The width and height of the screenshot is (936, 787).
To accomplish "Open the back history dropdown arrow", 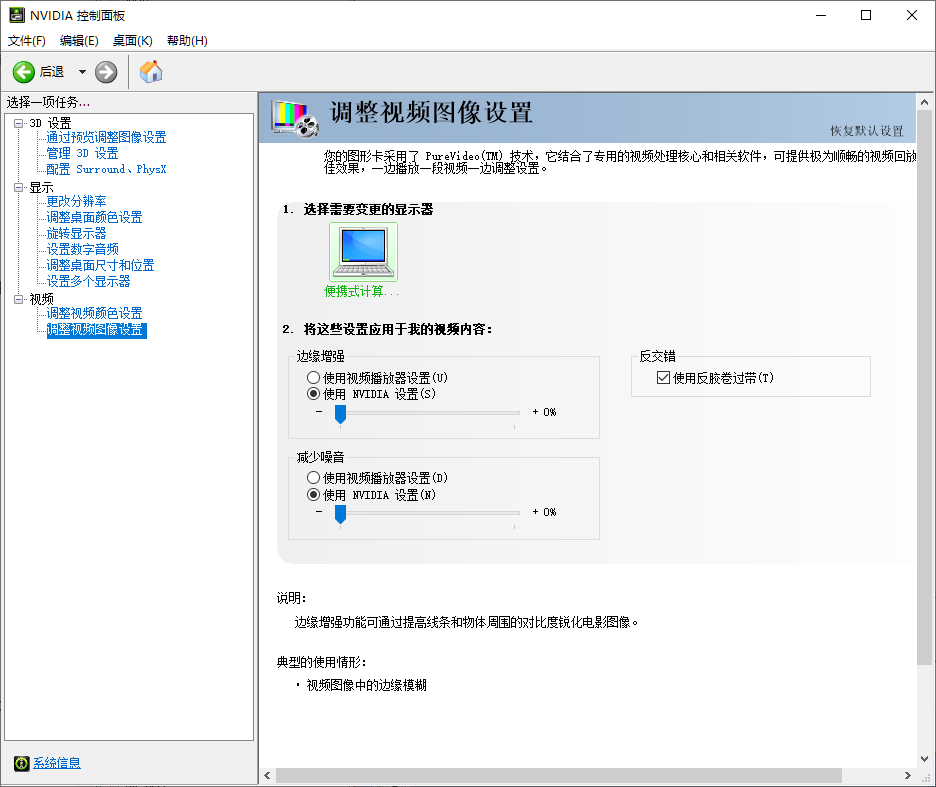I will pos(82,72).
